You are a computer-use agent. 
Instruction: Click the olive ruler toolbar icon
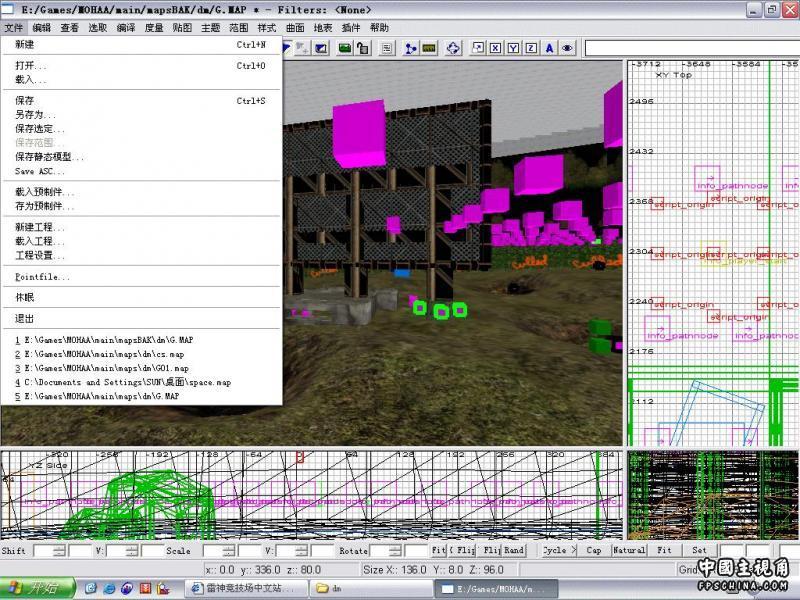tap(429, 48)
